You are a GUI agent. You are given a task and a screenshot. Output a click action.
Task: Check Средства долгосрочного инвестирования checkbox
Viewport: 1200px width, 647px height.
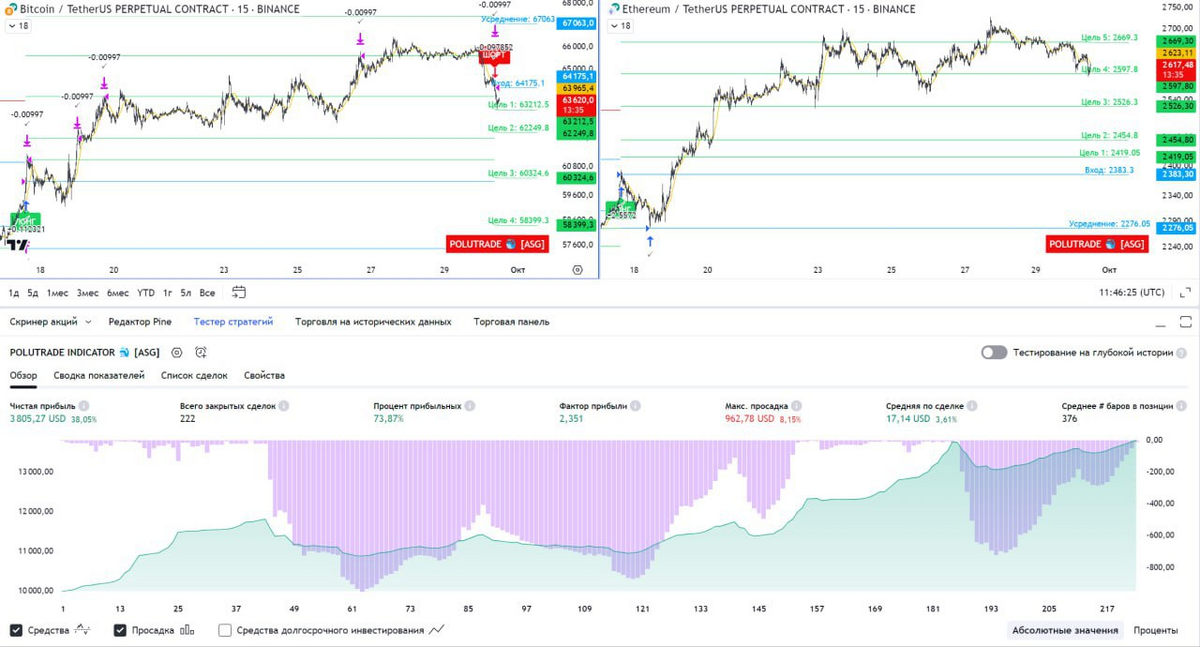[225, 631]
